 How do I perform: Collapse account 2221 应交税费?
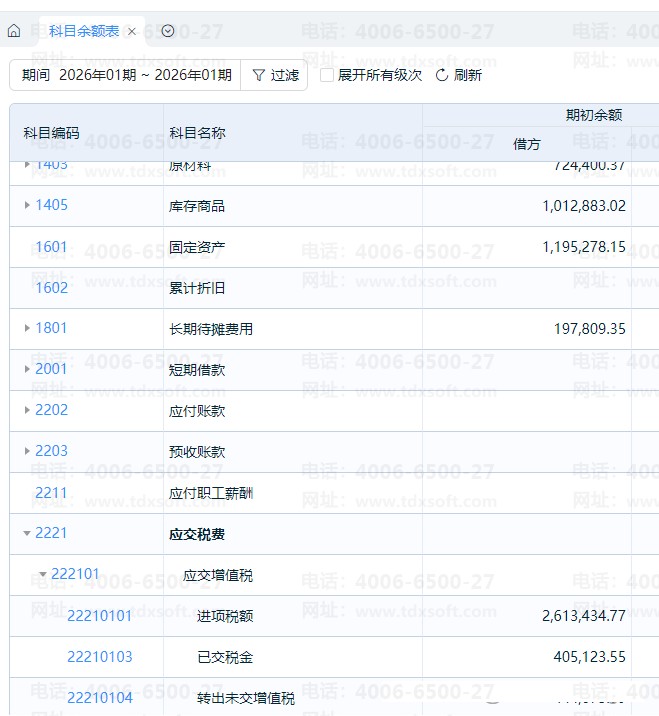coord(27,533)
